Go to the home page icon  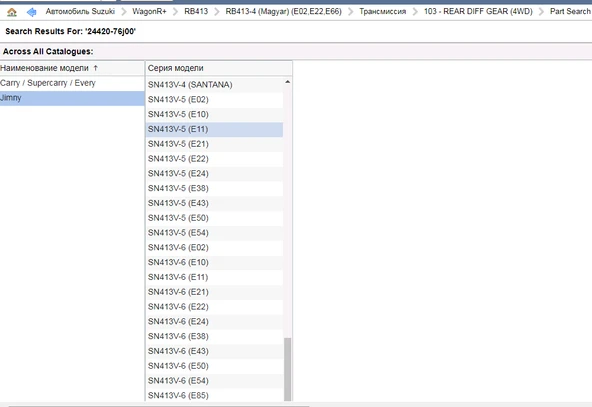click(12, 12)
